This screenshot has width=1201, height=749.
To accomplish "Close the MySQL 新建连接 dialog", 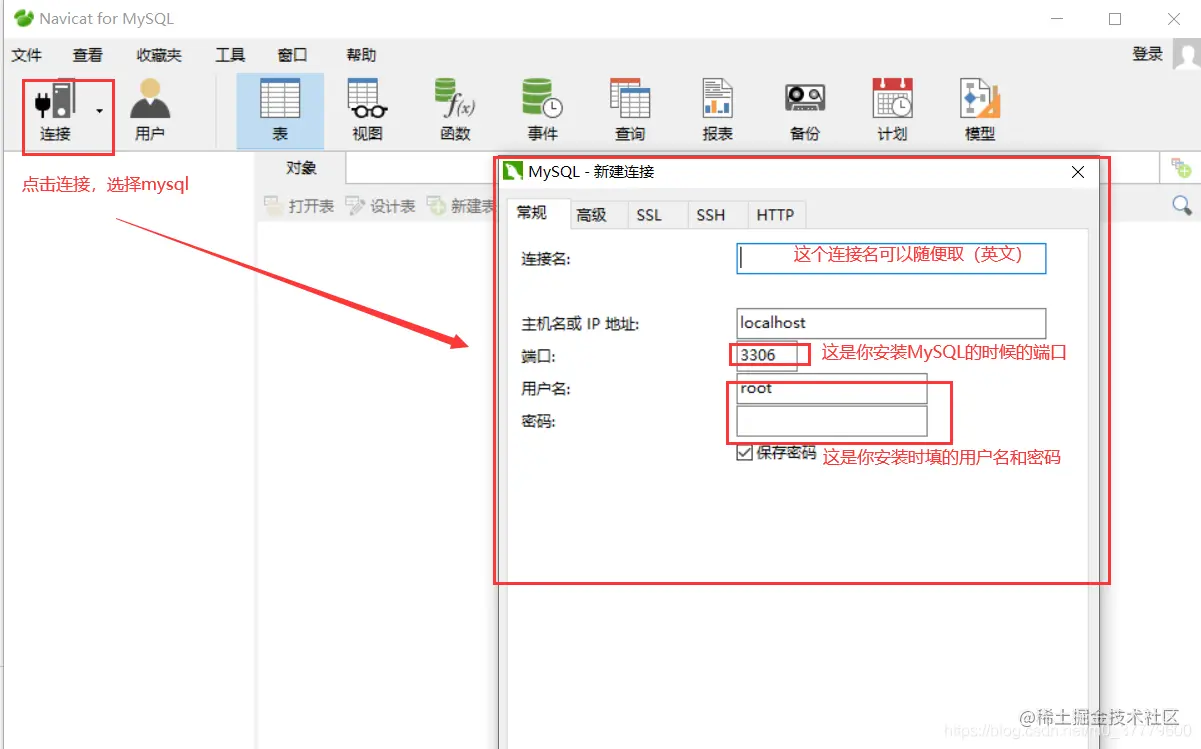I will pos(1078,172).
